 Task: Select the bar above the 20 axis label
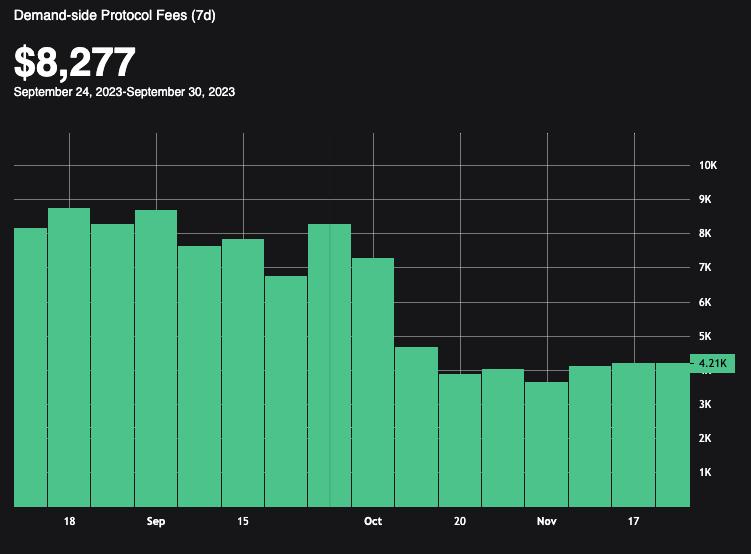pos(459,440)
